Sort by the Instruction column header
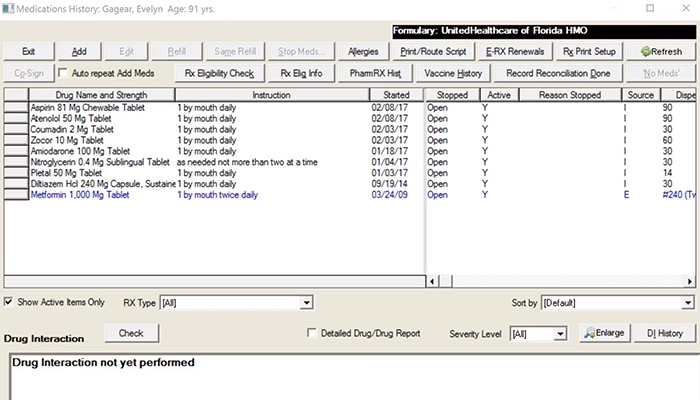This screenshot has width=700, height=400. tap(271, 95)
